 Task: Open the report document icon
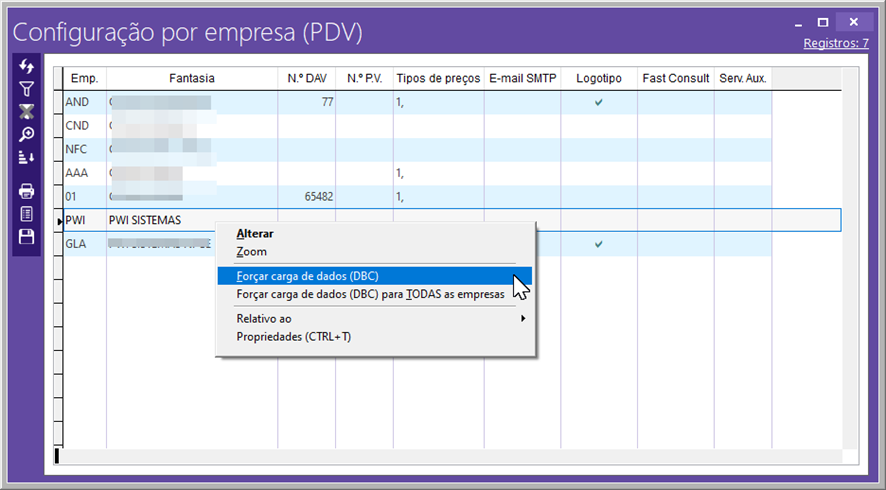(x=27, y=214)
